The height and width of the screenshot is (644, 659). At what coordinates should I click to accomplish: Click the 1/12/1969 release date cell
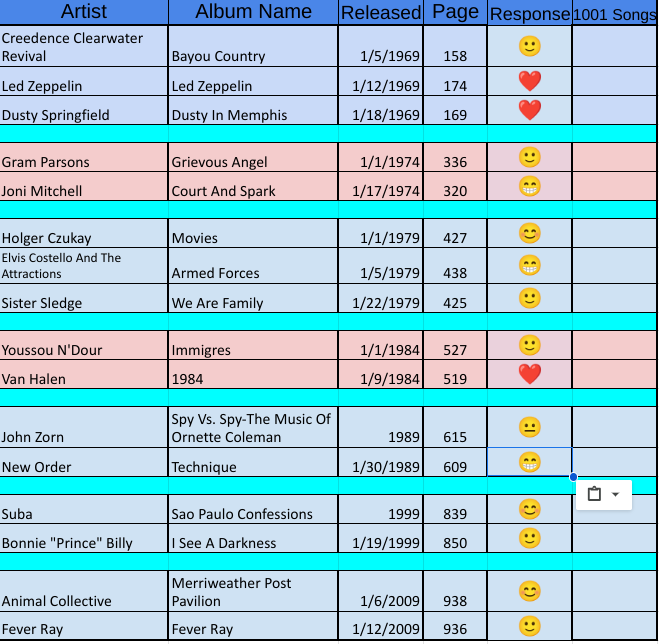coord(381,81)
